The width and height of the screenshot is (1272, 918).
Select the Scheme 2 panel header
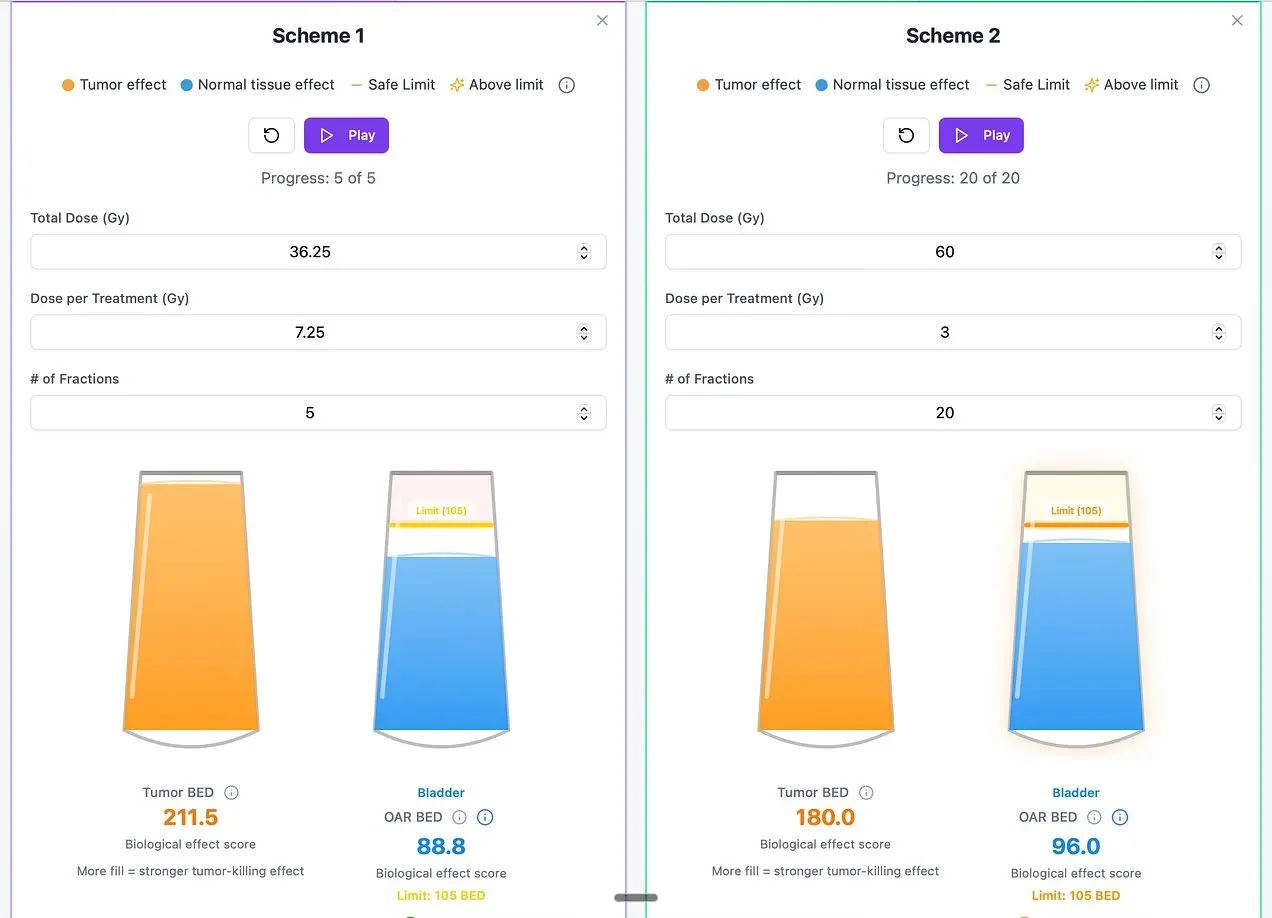click(953, 35)
